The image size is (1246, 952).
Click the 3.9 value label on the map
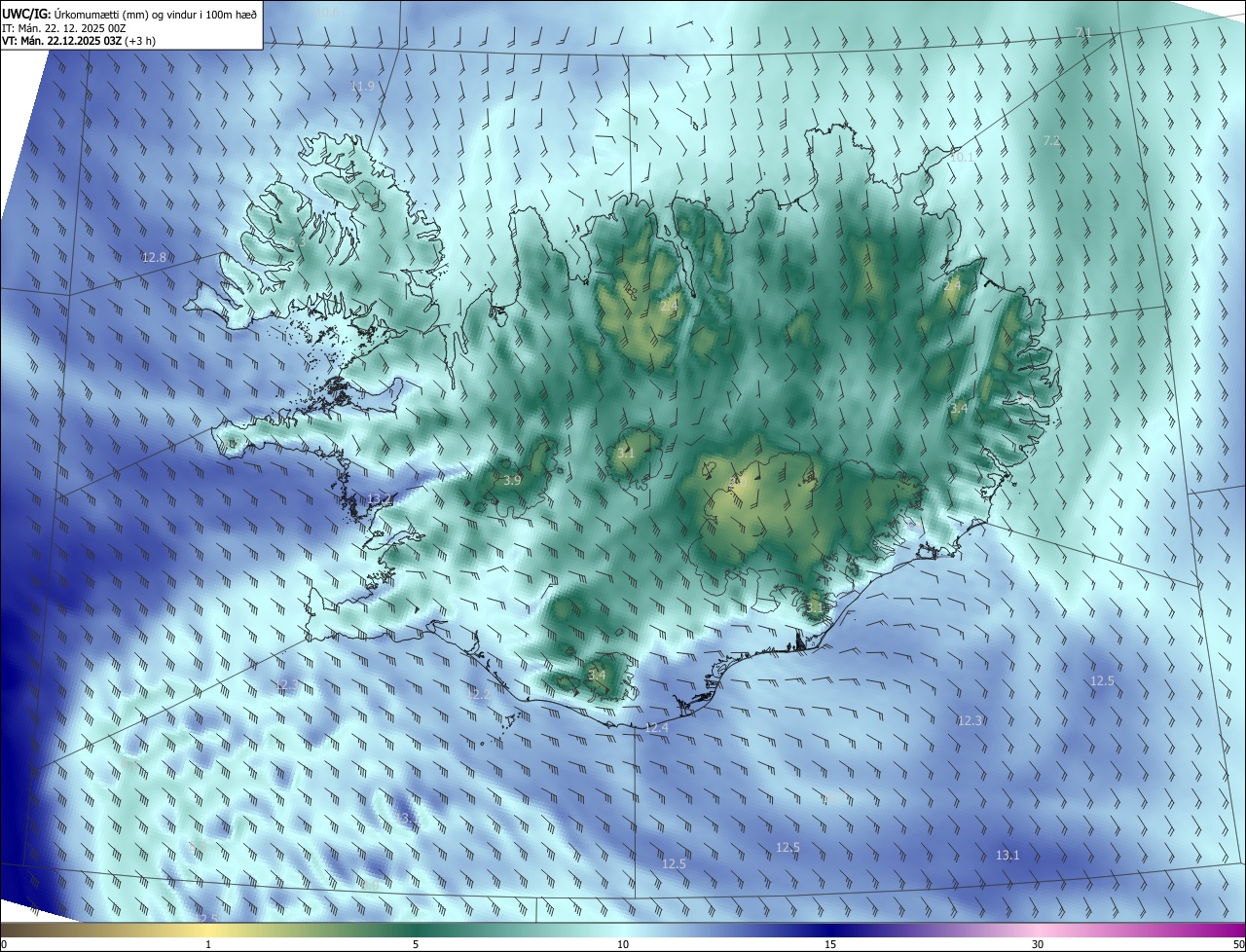click(512, 481)
